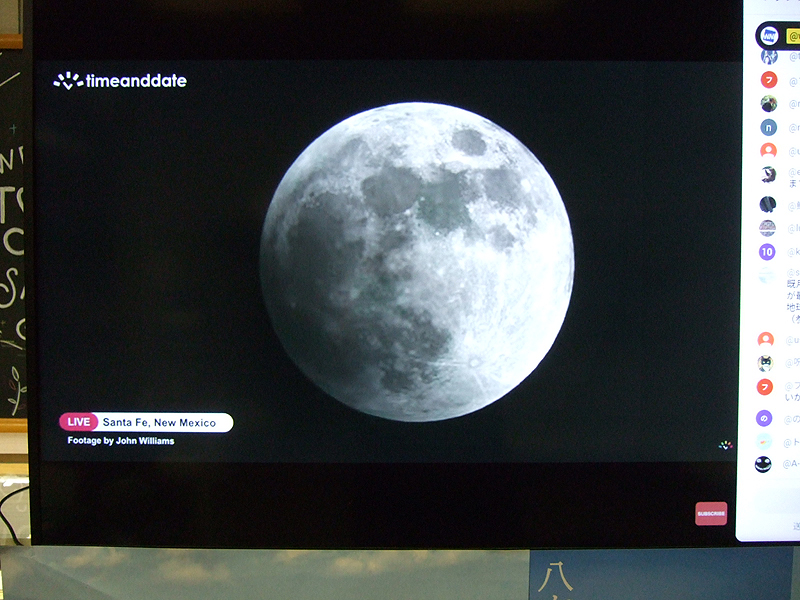Click the orange default-person avatar below purple 10
The image size is (800, 600).
[765, 340]
